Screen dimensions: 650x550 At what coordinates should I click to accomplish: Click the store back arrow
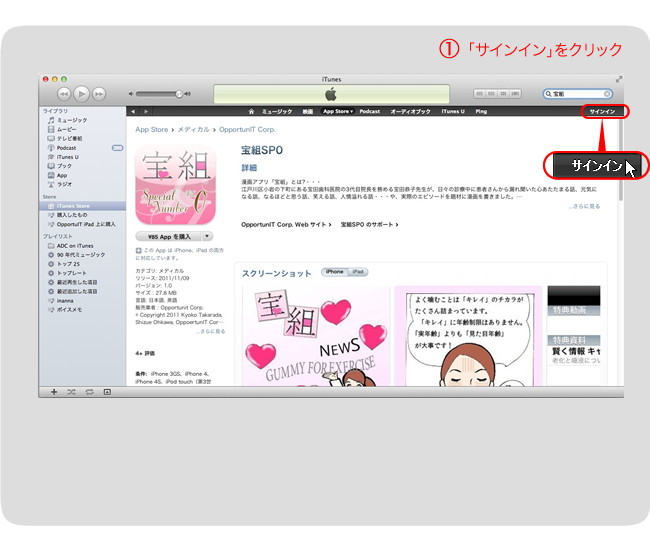(x=134, y=111)
